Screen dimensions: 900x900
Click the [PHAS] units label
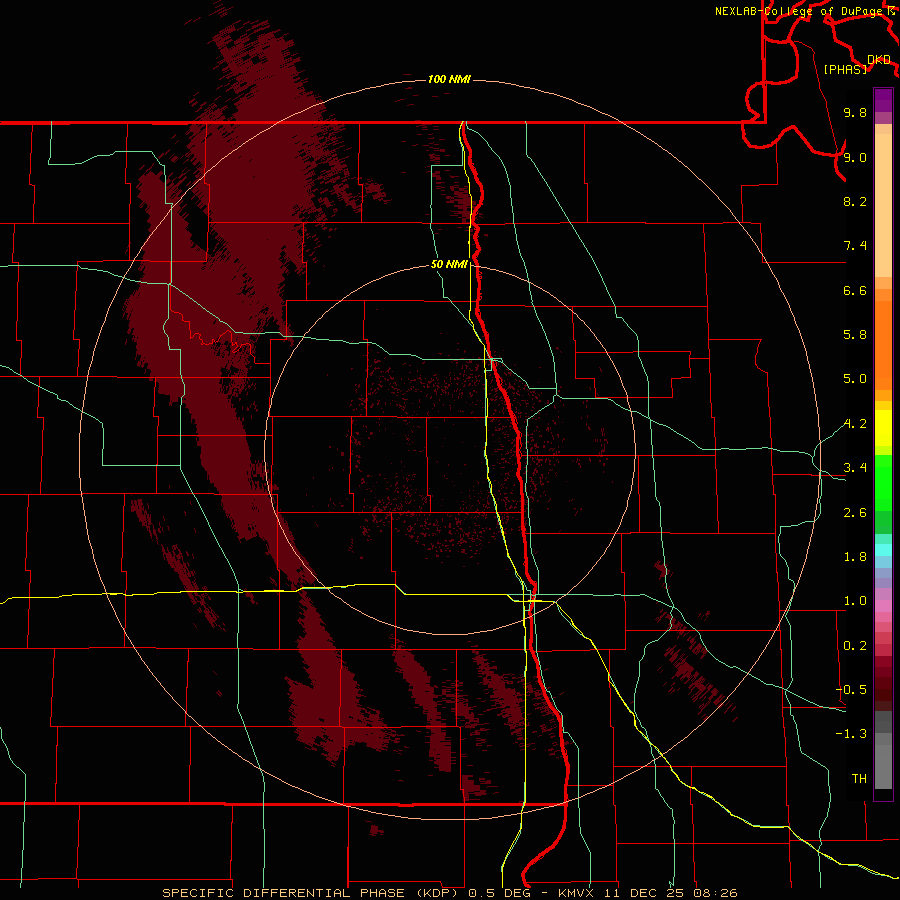pos(845,69)
